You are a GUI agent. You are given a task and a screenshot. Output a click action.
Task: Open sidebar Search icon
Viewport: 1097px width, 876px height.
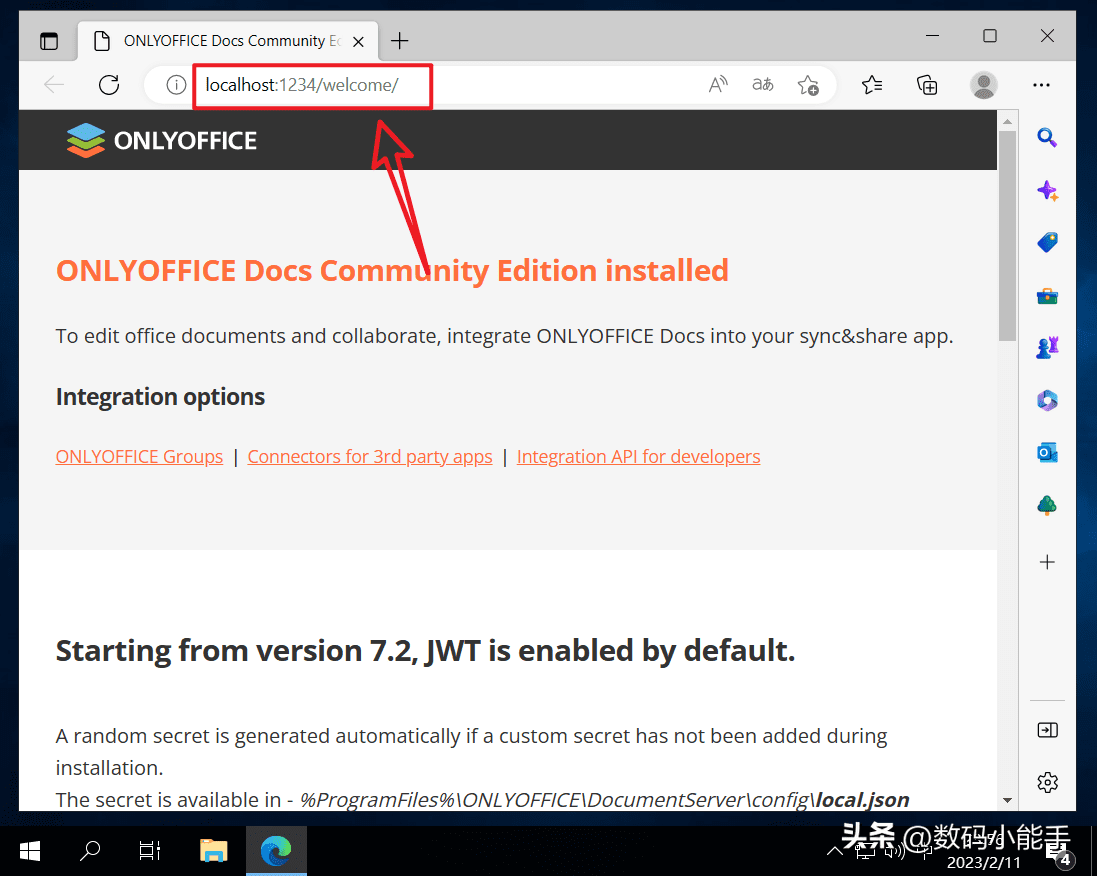pos(1047,138)
